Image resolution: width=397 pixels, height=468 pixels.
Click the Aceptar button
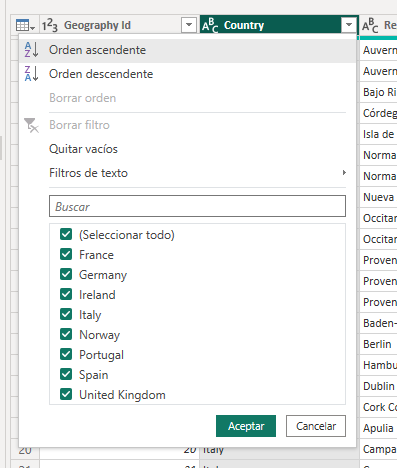coord(246,426)
